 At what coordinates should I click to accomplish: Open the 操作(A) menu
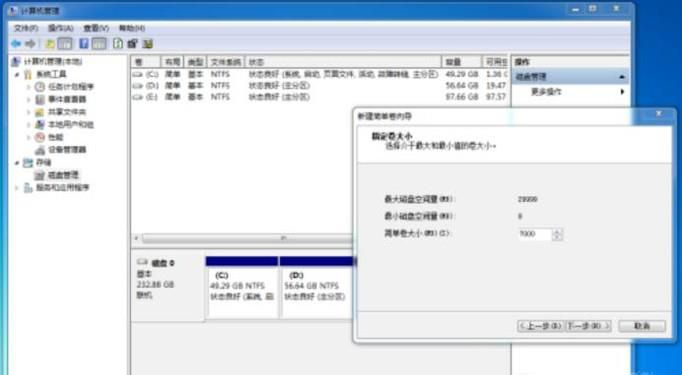[x=60, y=28]
